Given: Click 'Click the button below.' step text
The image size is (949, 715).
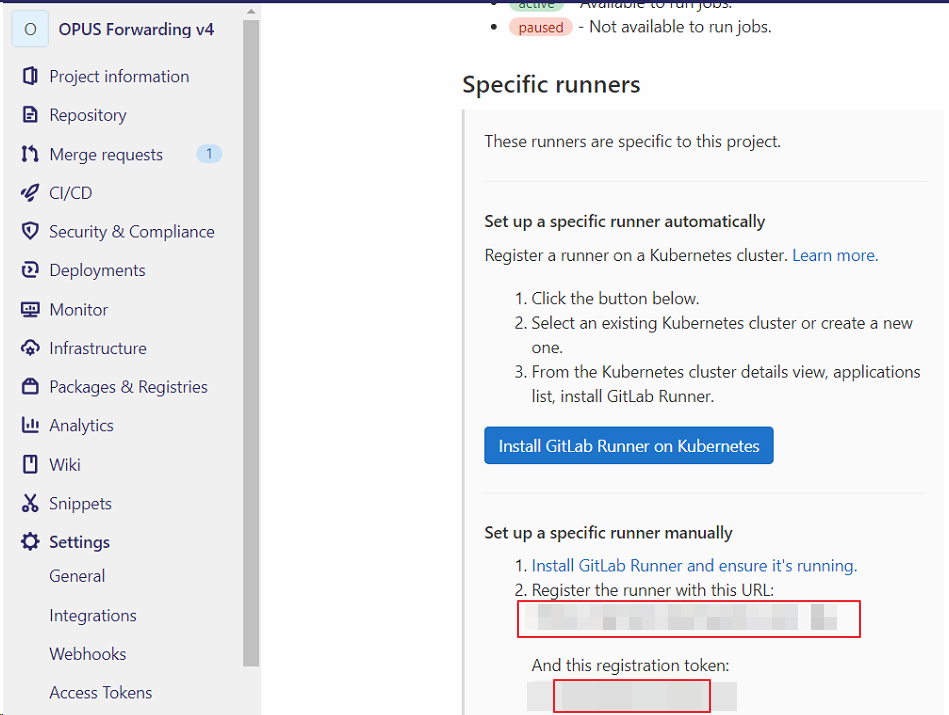Looking at the screenshot, I should 615,298.
